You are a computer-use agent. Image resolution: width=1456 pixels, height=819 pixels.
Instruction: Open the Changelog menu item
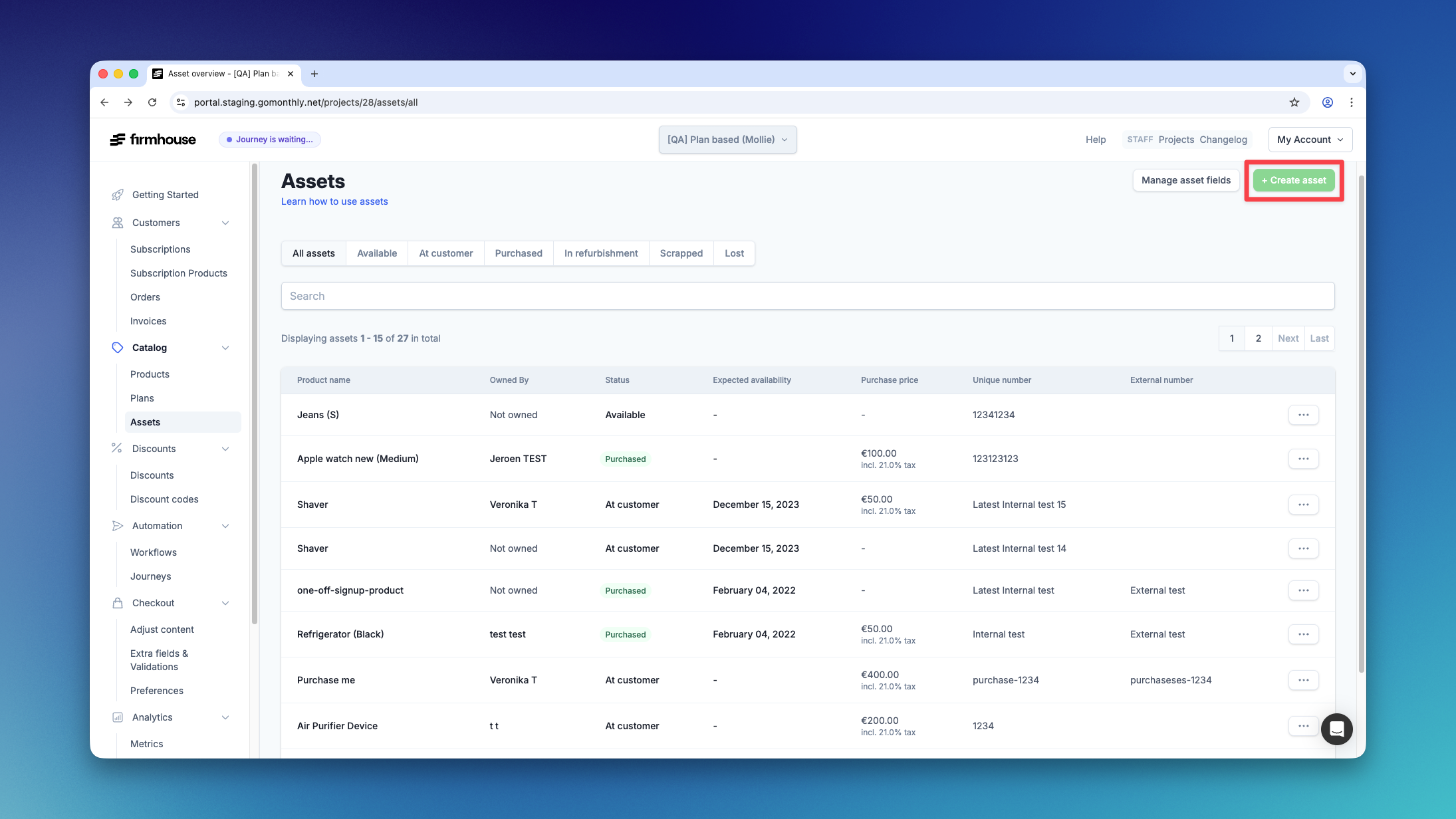(1223, 140)
